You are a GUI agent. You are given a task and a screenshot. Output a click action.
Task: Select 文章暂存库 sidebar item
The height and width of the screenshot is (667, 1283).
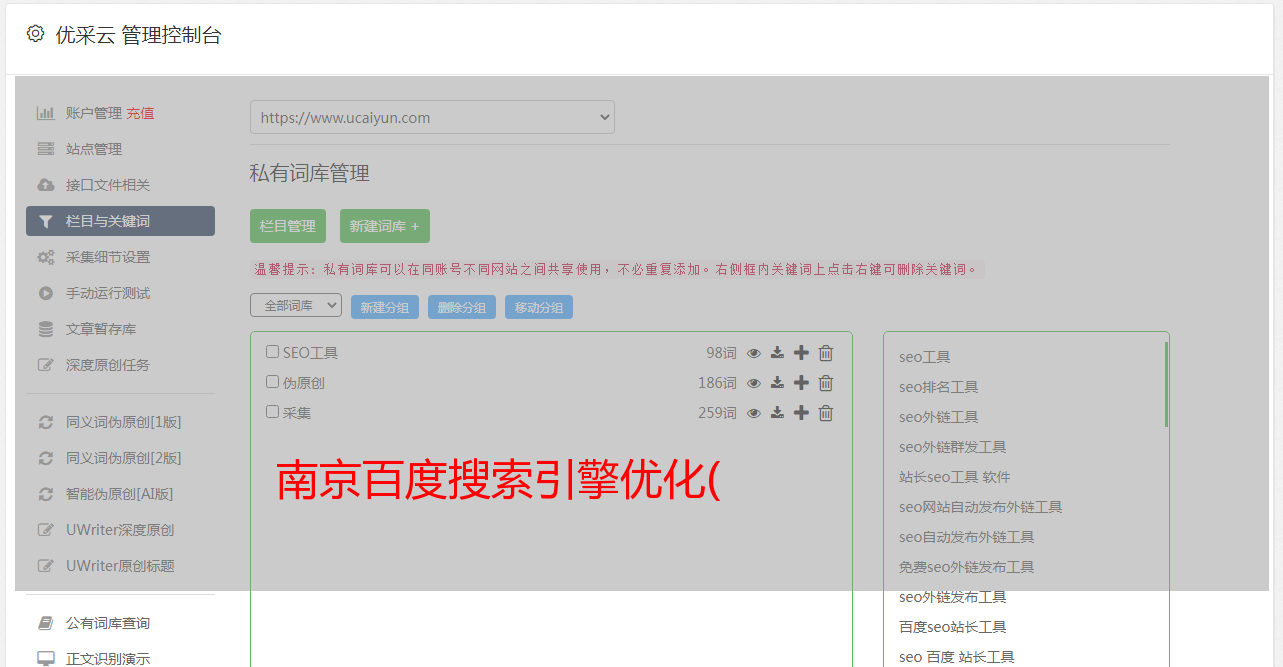(x=101, y=329)
